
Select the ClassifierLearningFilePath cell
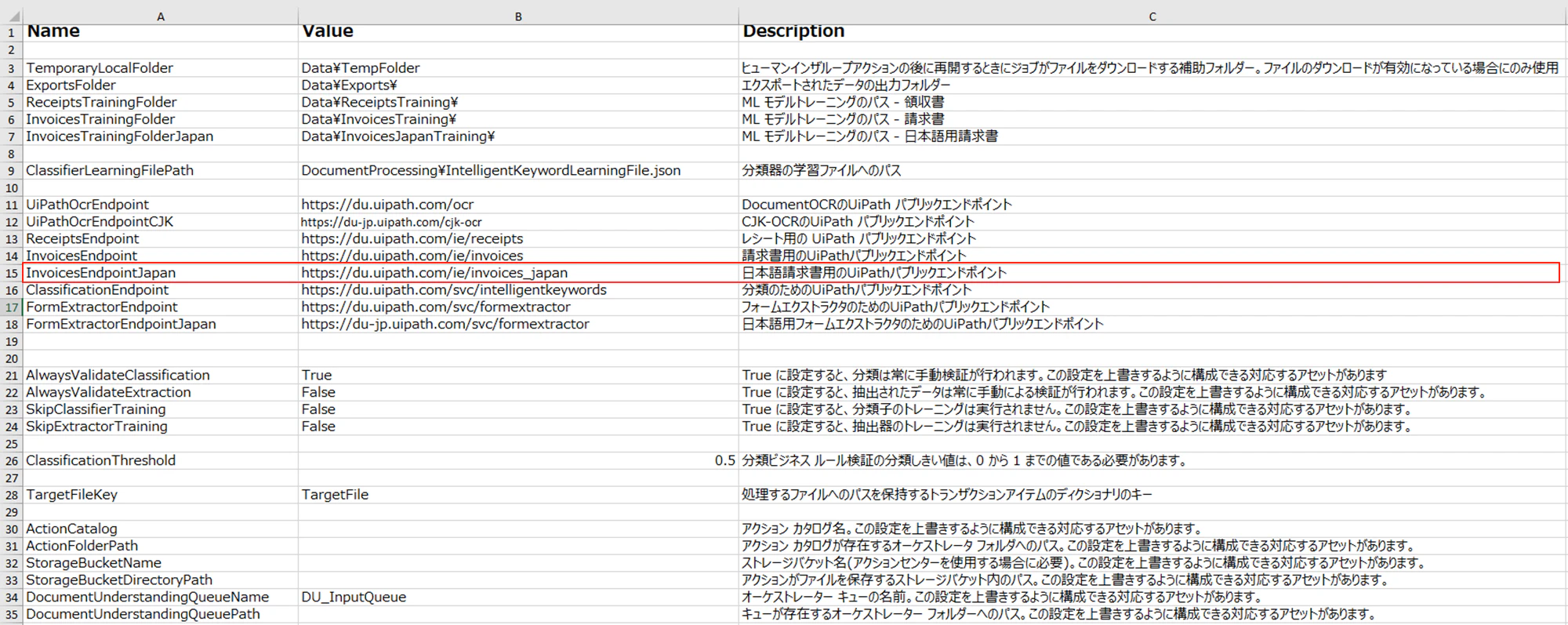point(161,171)
